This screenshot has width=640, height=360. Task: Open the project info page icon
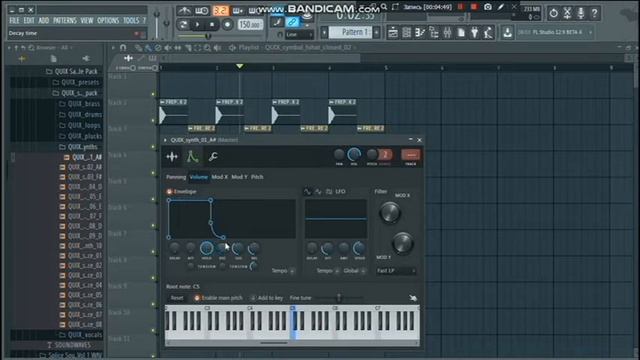461,33
